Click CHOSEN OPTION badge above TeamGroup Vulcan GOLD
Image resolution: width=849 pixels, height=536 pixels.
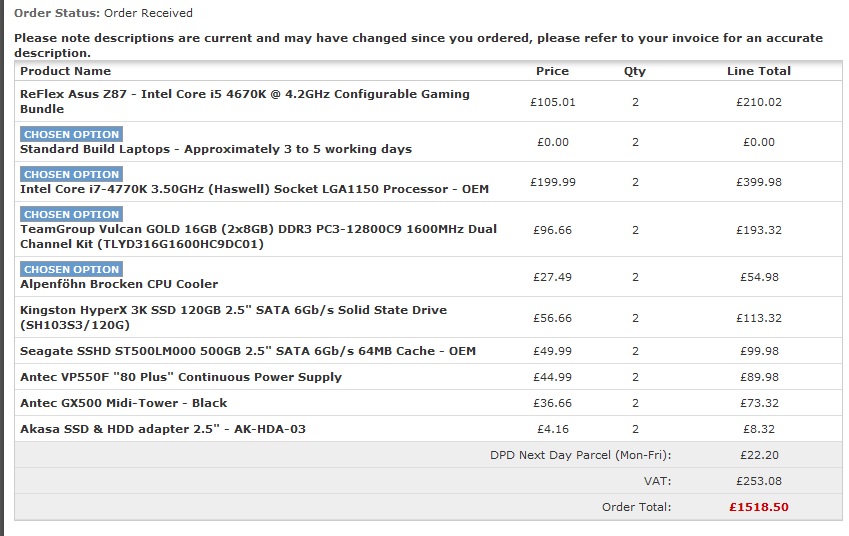point(71,214)
